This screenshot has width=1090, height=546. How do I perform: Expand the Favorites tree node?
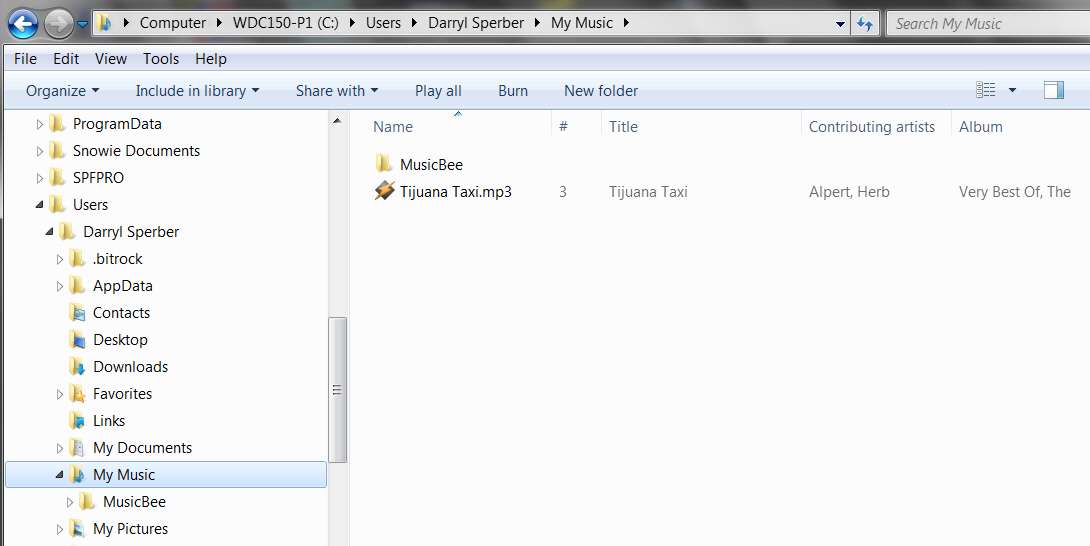click(60, 394)
